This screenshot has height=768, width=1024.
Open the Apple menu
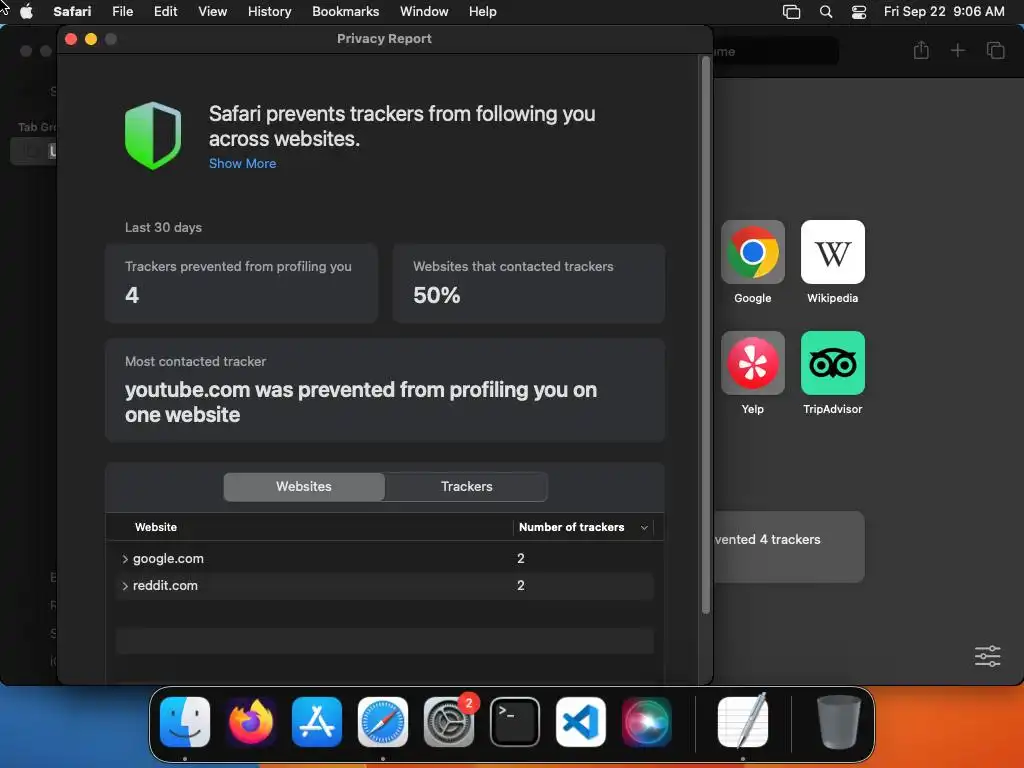pyautogui.click(x=26, y=11)
